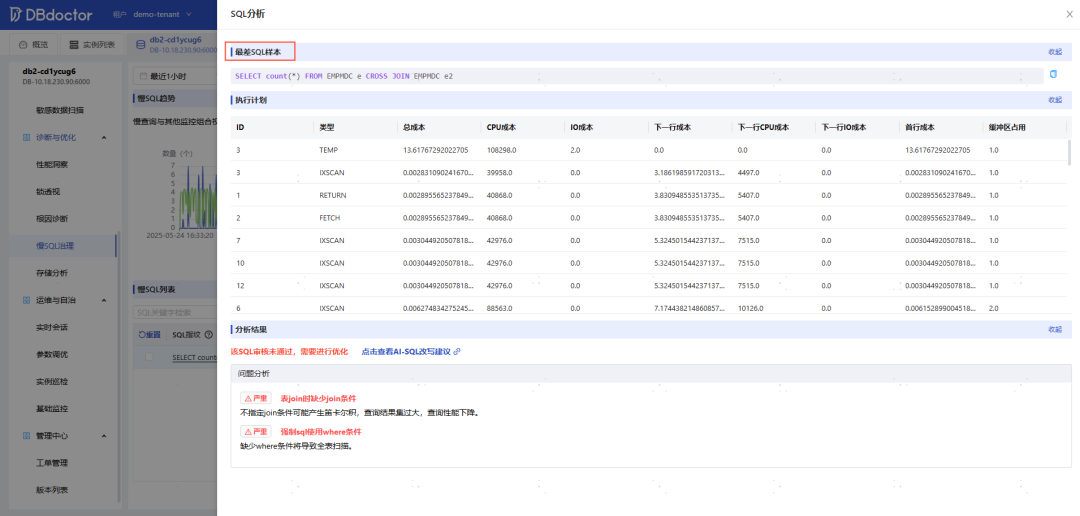
Task: Open the SELECT count SQL fingerprint link
Action: pos(194,358)
